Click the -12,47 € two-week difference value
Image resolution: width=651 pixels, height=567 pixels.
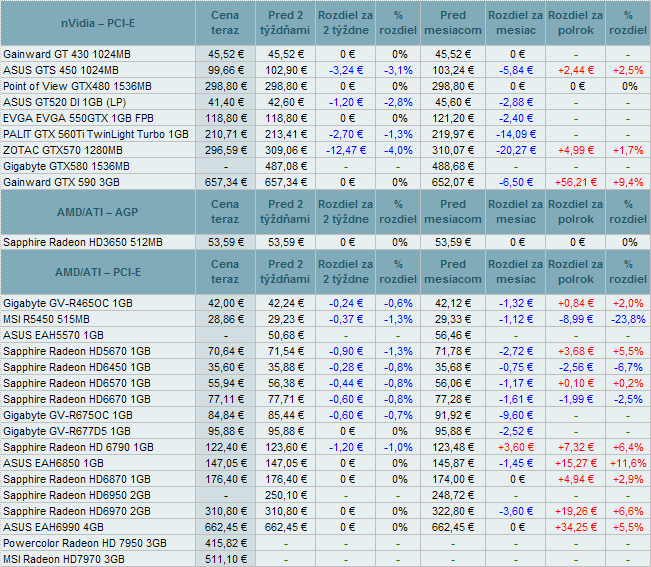coord(346,150)
